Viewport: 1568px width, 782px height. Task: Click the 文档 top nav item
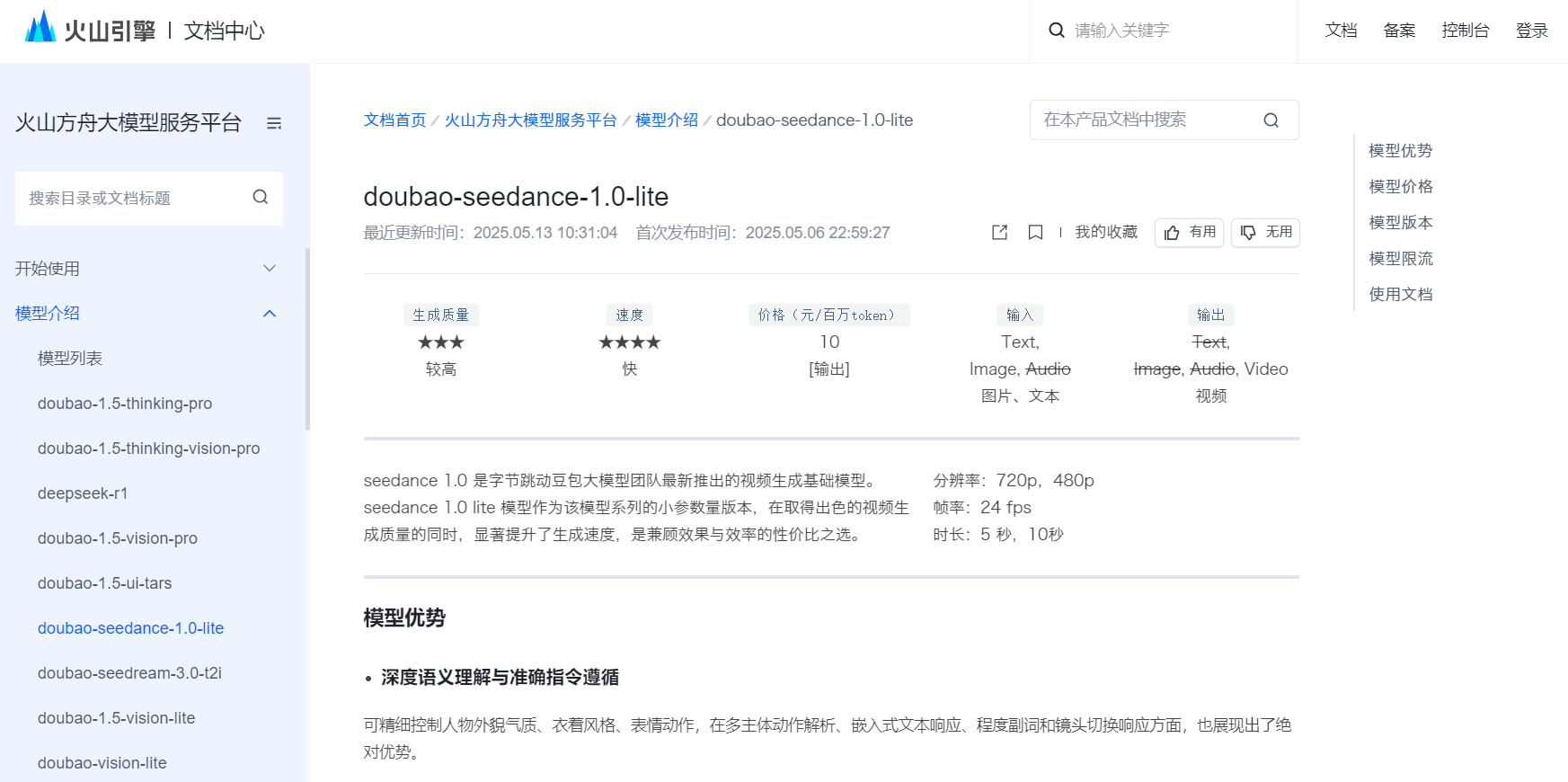pyautogui.click(x=1341, y=30)
